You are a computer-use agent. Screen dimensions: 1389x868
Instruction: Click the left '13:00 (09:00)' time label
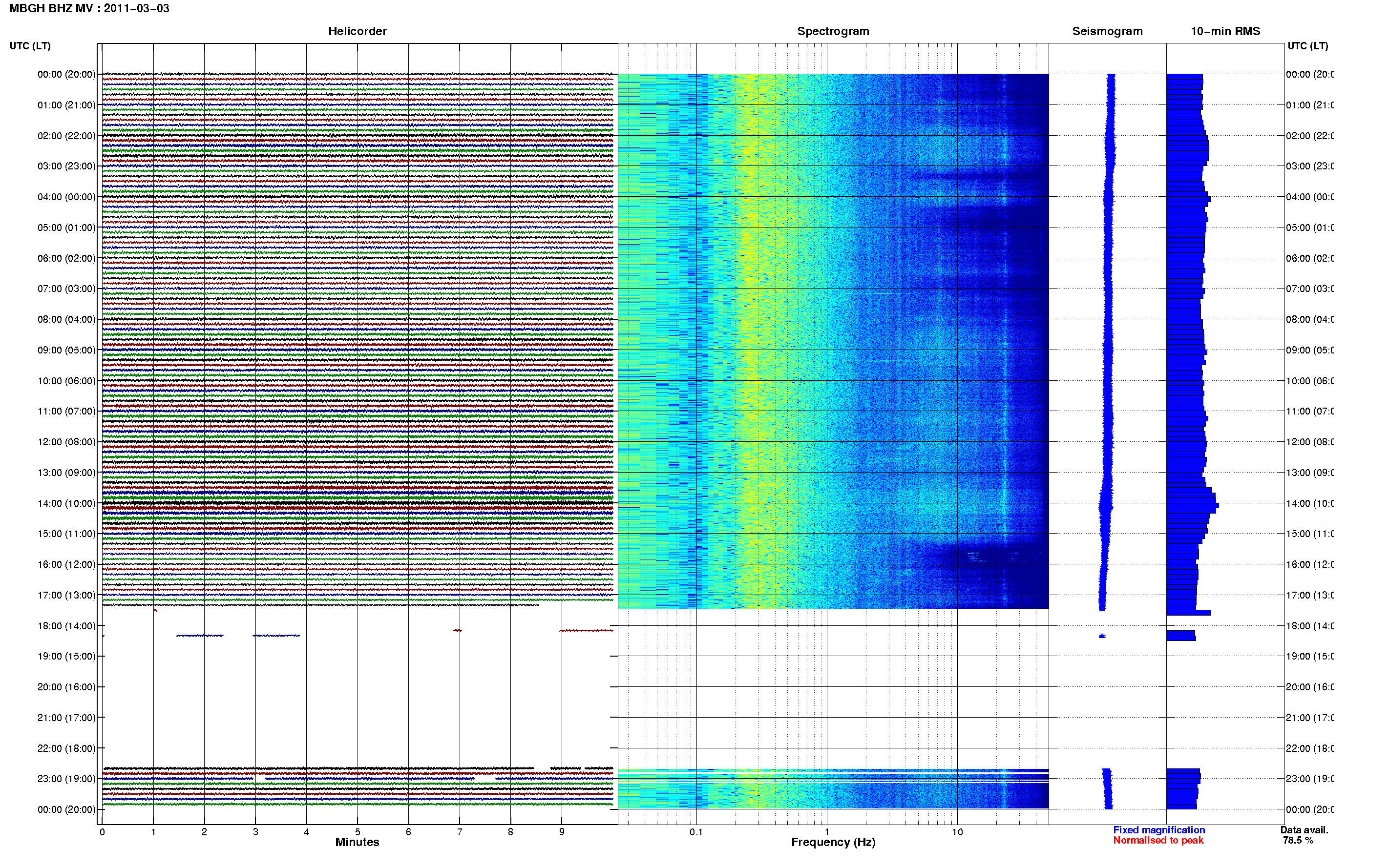tap(66, 473)
